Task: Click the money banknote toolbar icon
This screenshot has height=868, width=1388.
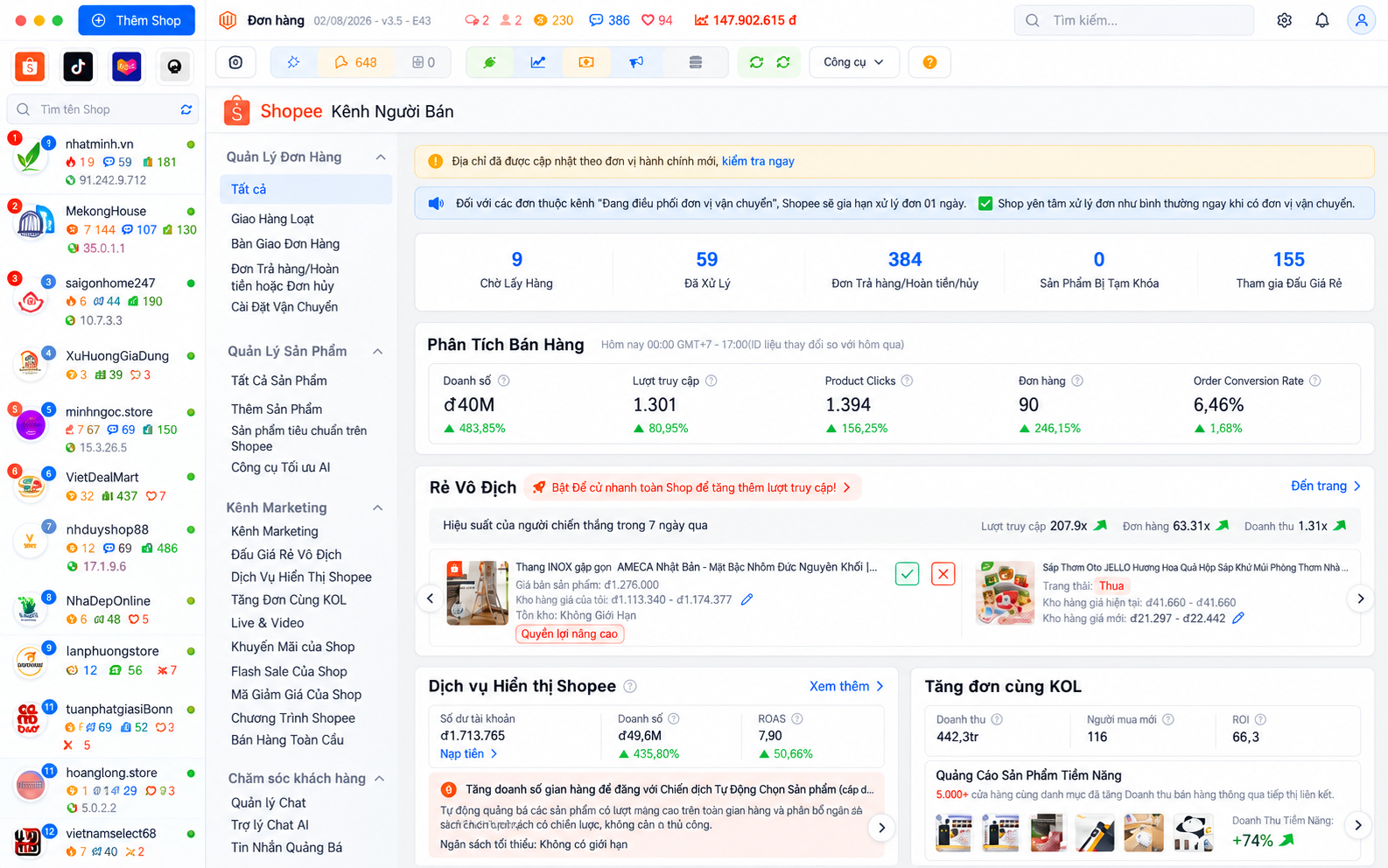Action: pyautogui.click(x=586, y=62)
